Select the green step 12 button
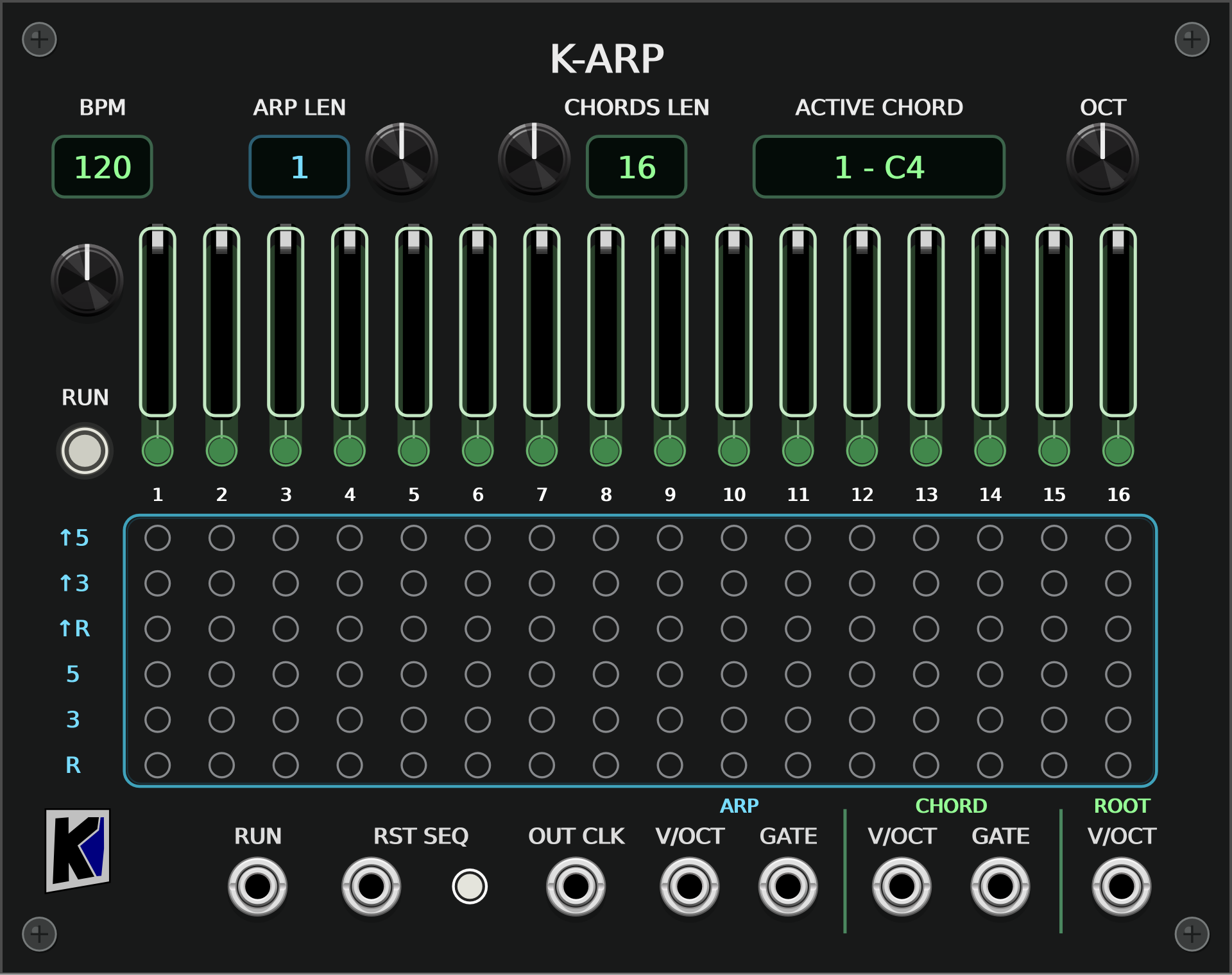This screenshot has height=975, width=1232. click(862, 450)
